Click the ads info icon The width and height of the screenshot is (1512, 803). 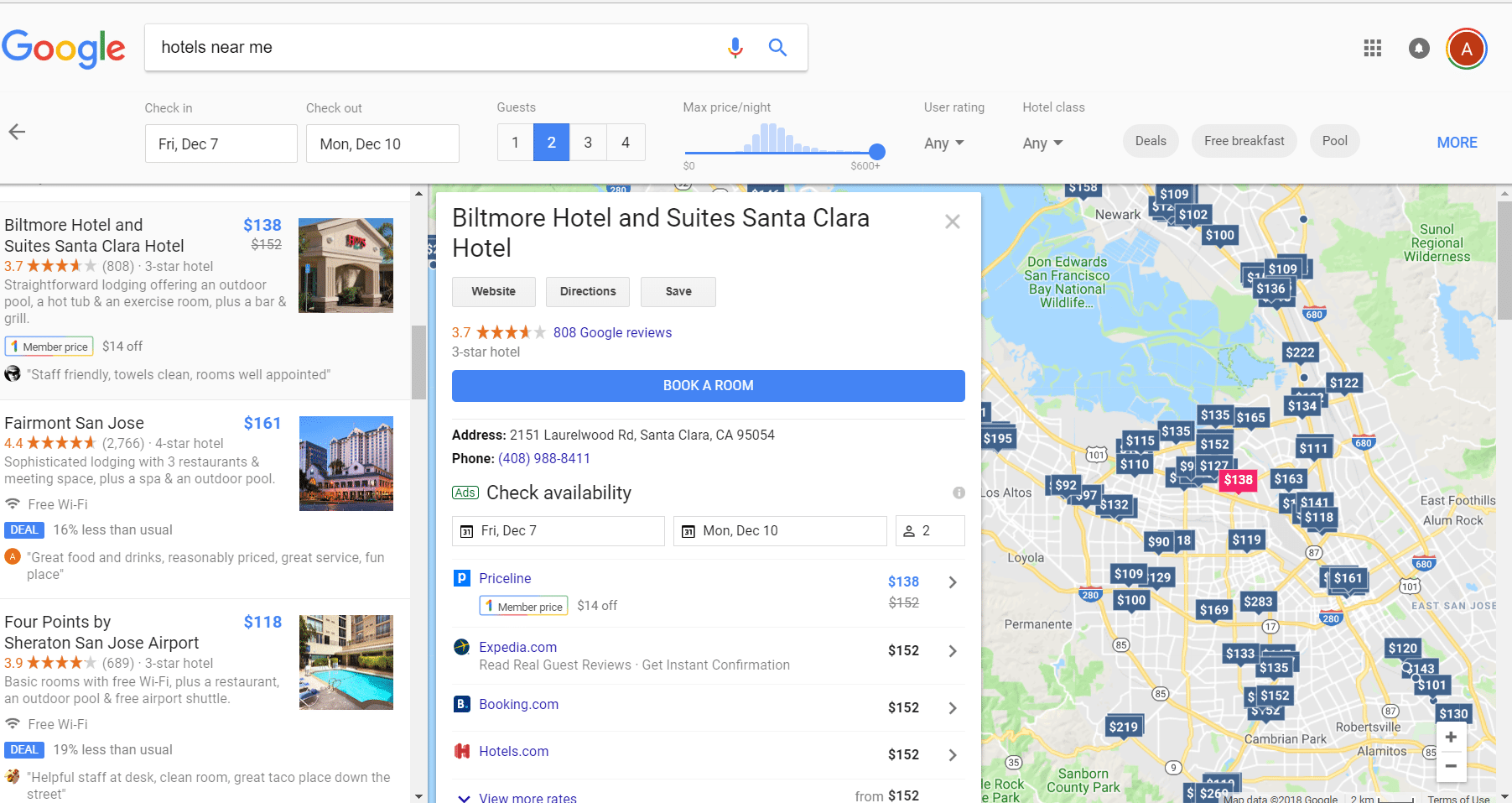pos(959,493)
